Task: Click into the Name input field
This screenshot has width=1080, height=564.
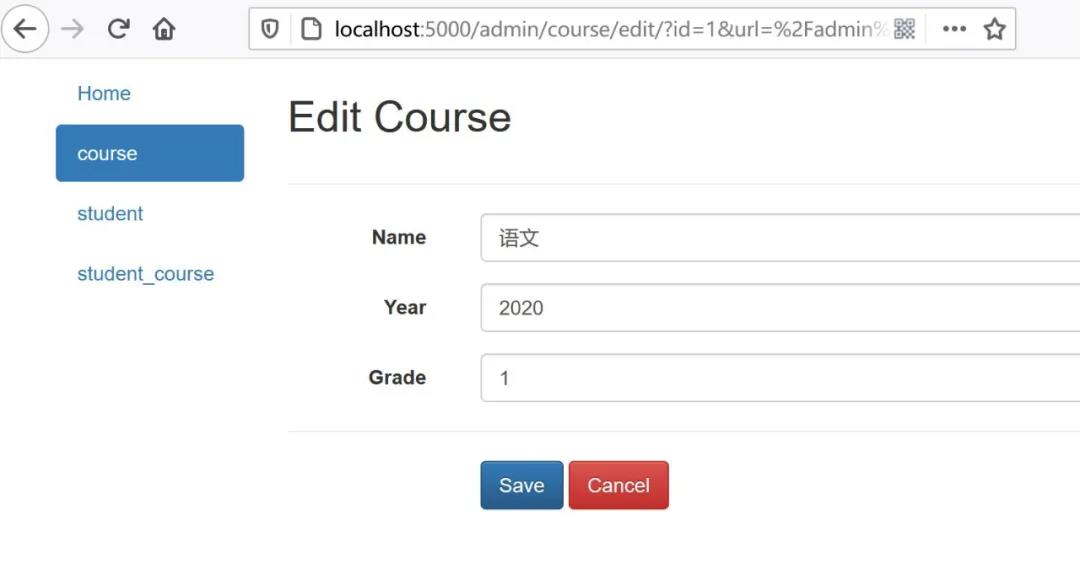Action: coord(780,238)
